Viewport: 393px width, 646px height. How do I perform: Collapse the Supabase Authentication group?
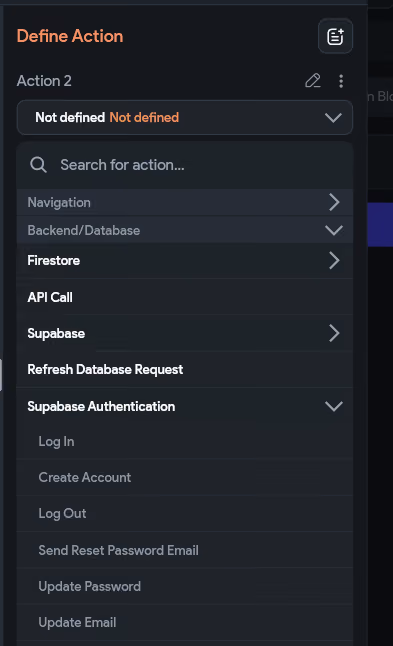click(x=334, y=406)
